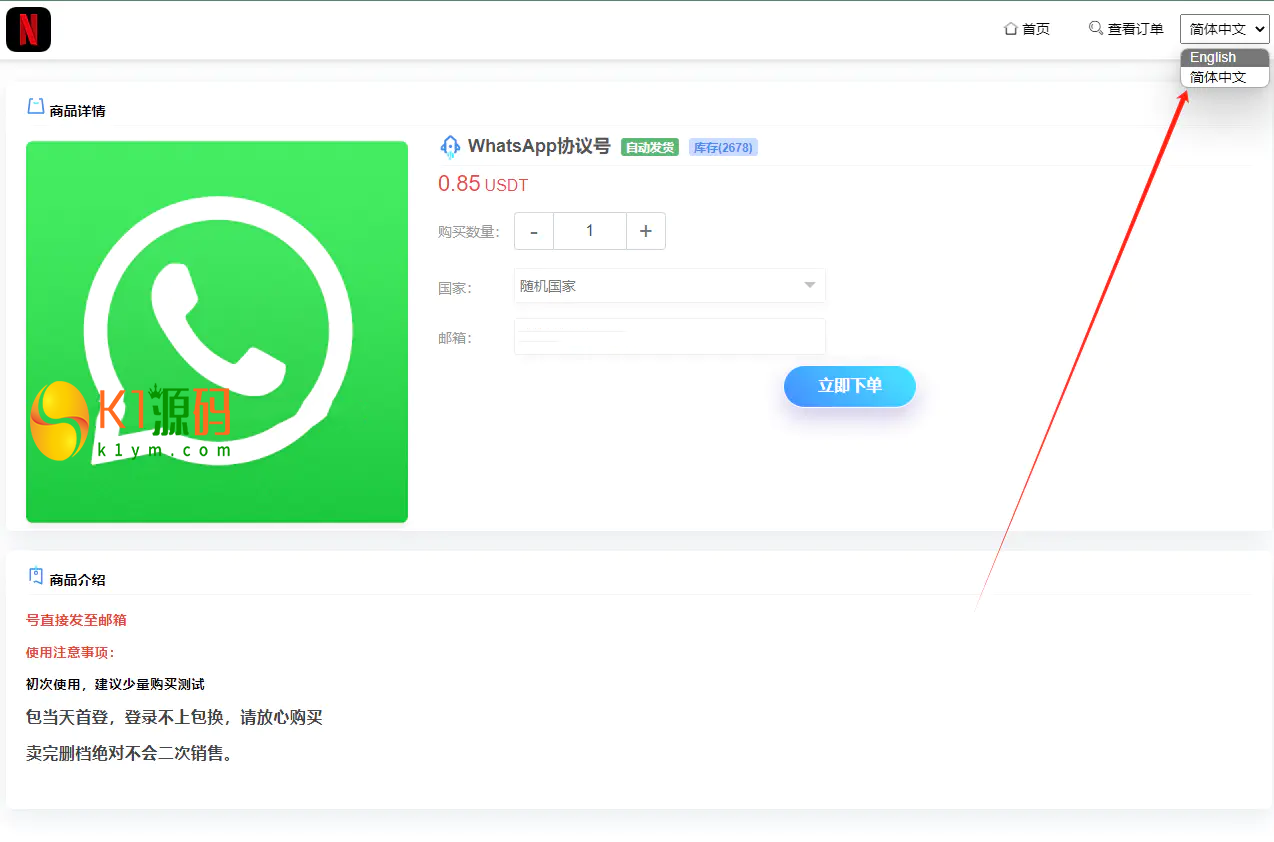Expand the 随机国家 country dropdown
Viewport: 1274px width, 842px height.
pos(670,286)
